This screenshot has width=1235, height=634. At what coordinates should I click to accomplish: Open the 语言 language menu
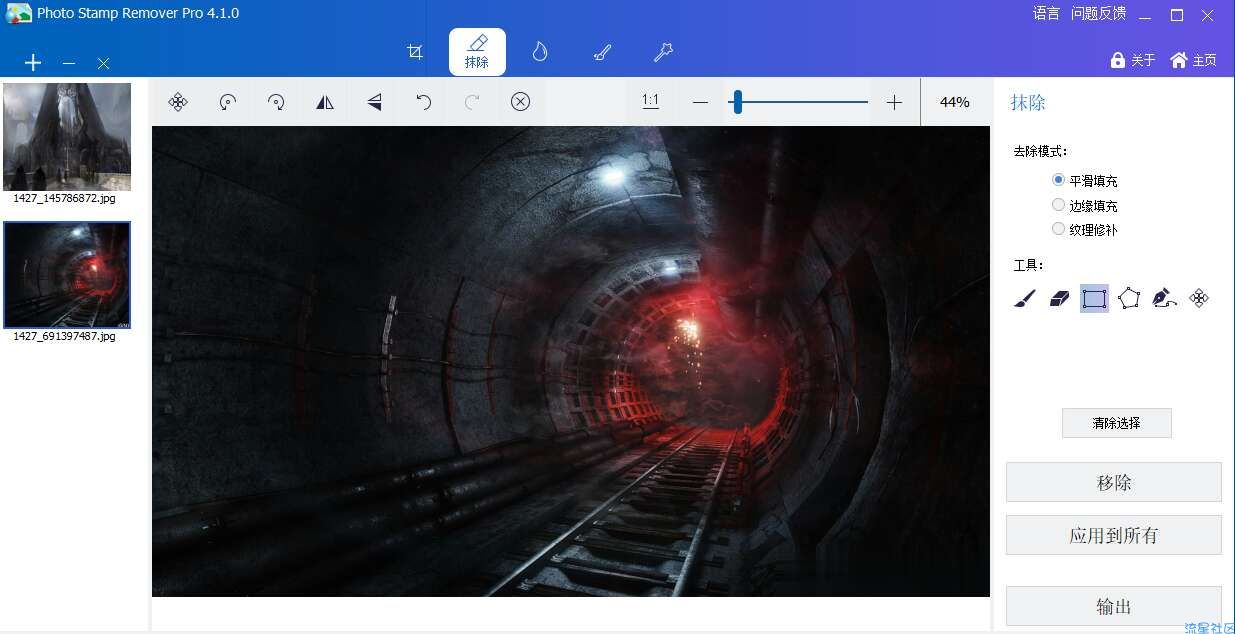tap(1046, 14)
